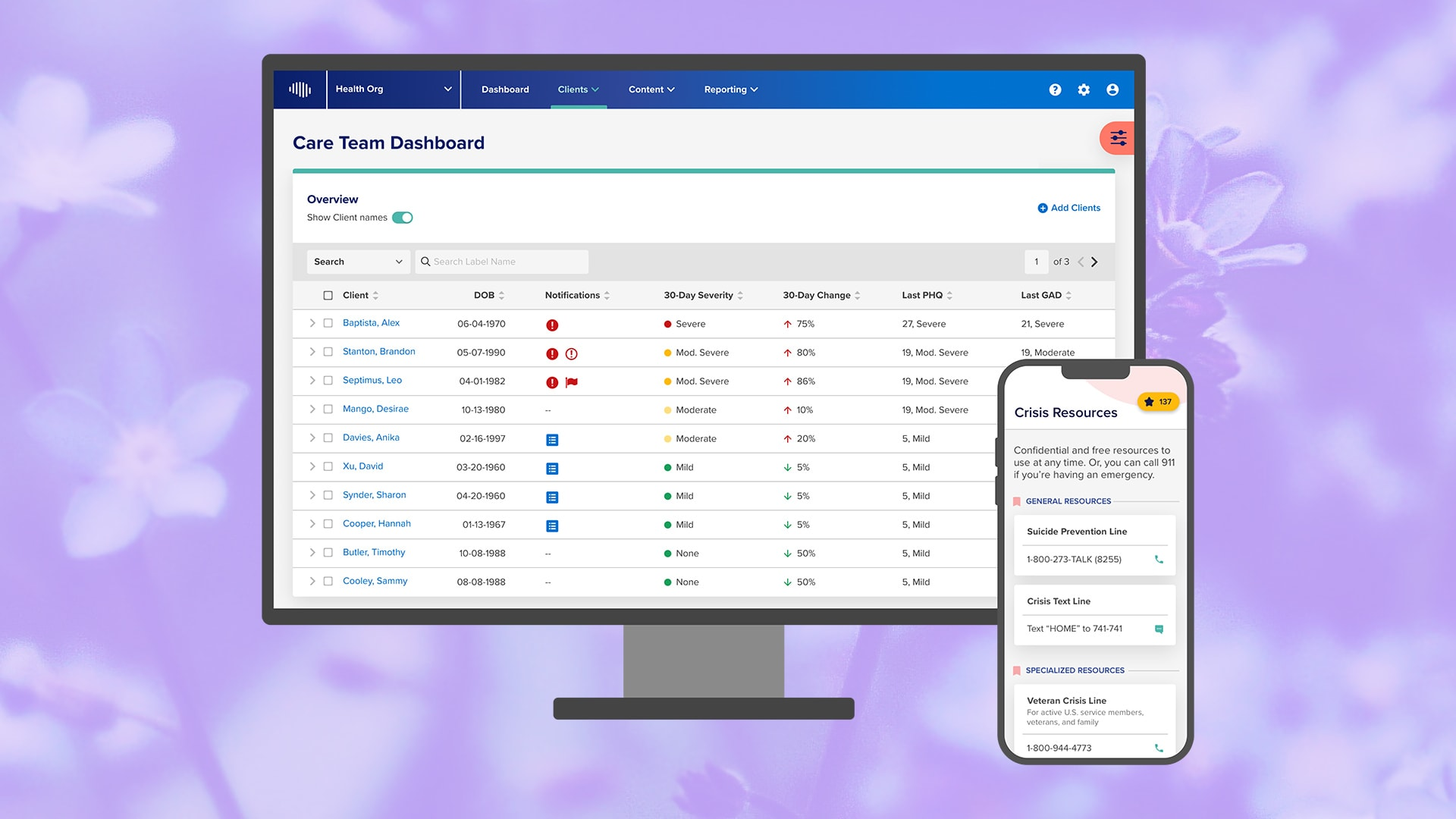This screenshot has width=1456, height=819.
Task: Expand the Search type dropdown
Action: 358,262
